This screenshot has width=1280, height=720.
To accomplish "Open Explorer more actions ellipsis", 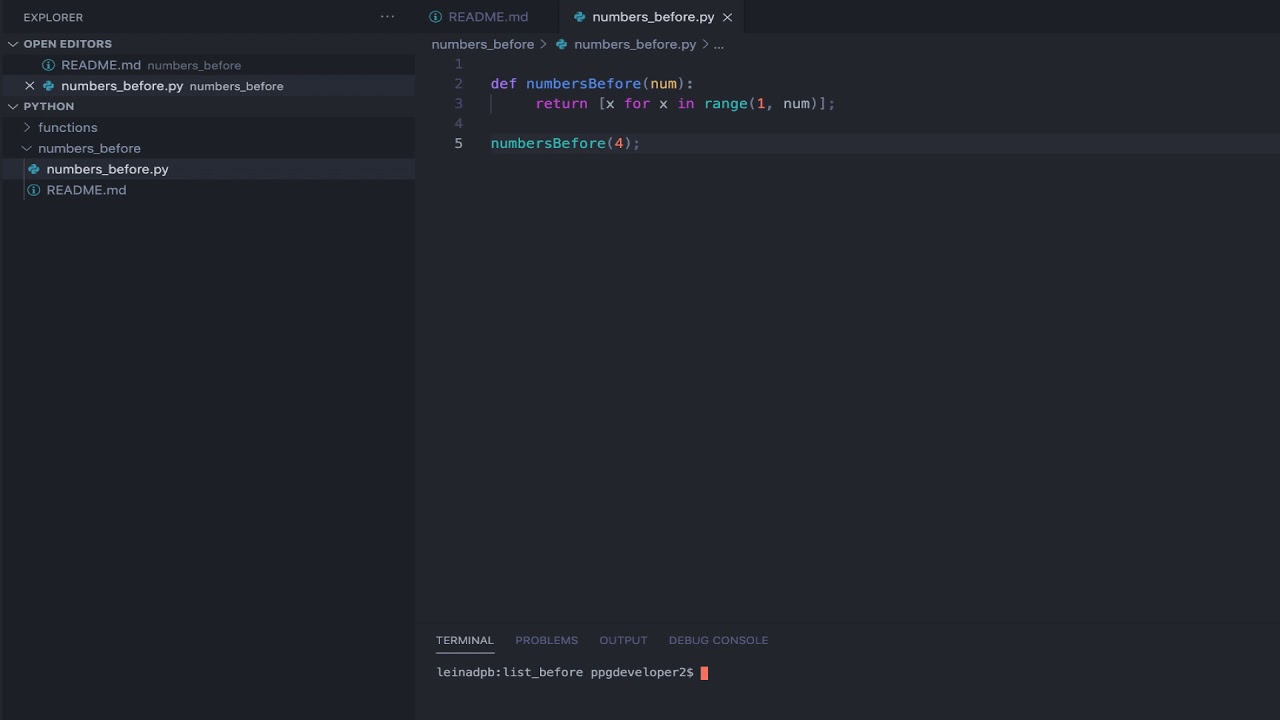I will pos(387,17).
